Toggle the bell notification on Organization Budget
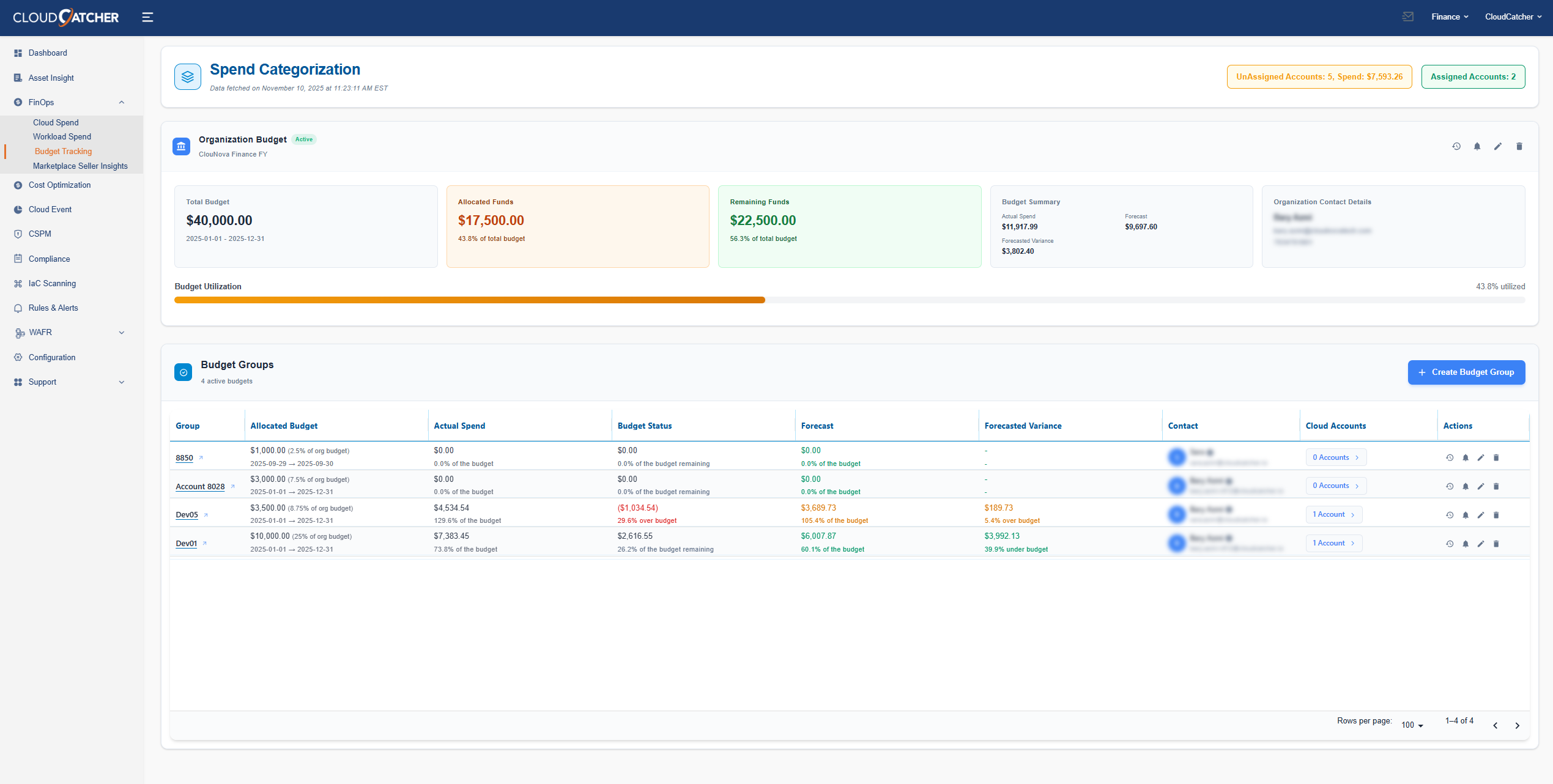The image size is (1553, 784). 1477,146
